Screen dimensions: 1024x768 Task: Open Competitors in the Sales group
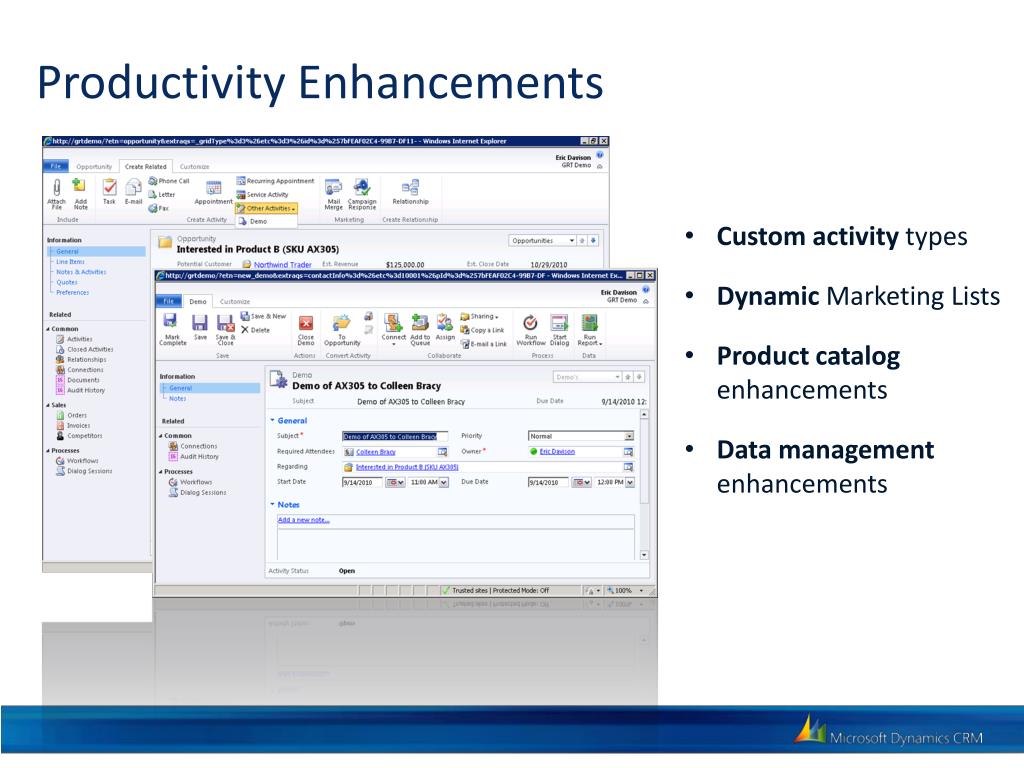click(80, 436)
